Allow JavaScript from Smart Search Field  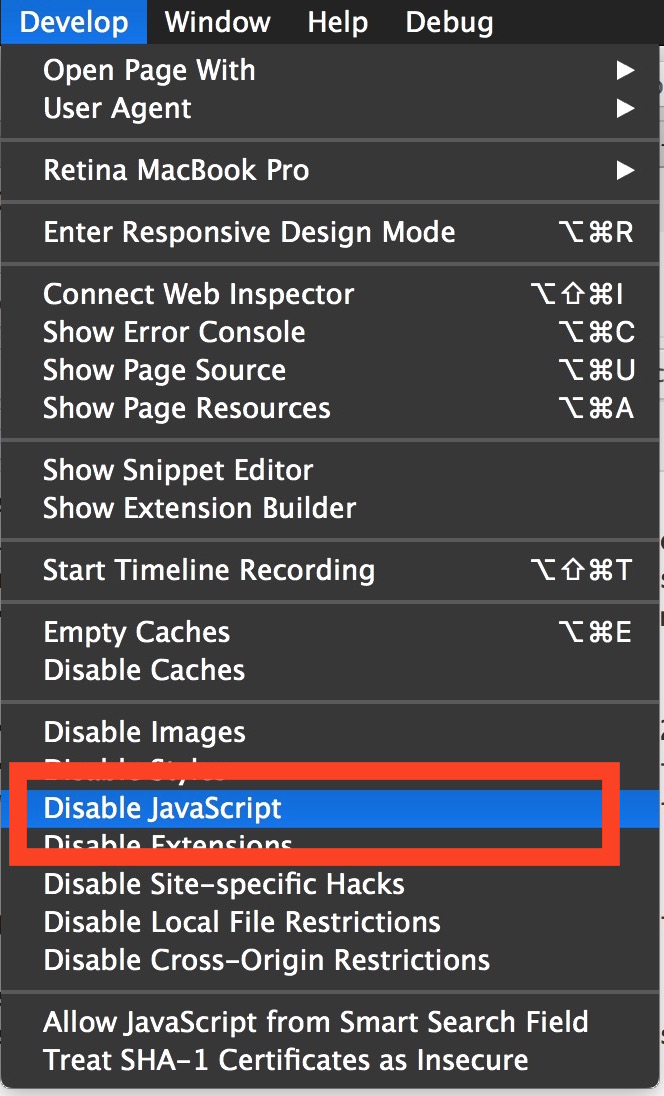click(314, 1022)
